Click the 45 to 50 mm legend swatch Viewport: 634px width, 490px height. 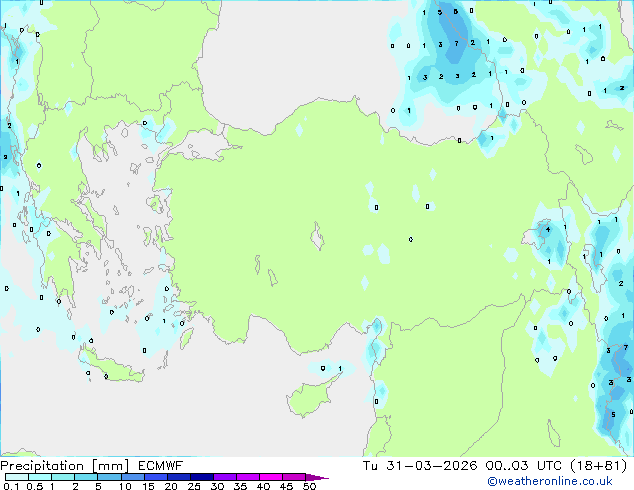(x=294, y=477)
